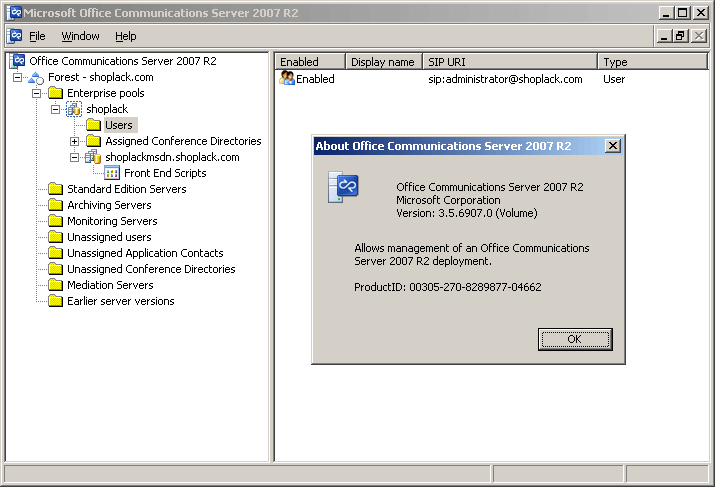
Task: Expand Assigned Conference Directories node
Action: pos(74,141)
